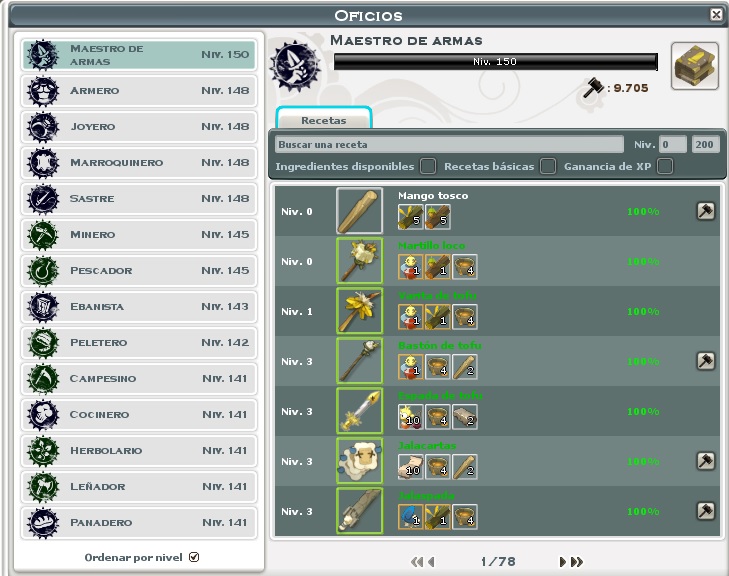729x576 pixels.
Task: Click the Niv. 150 experience progress bar
Action: (496, 62)
